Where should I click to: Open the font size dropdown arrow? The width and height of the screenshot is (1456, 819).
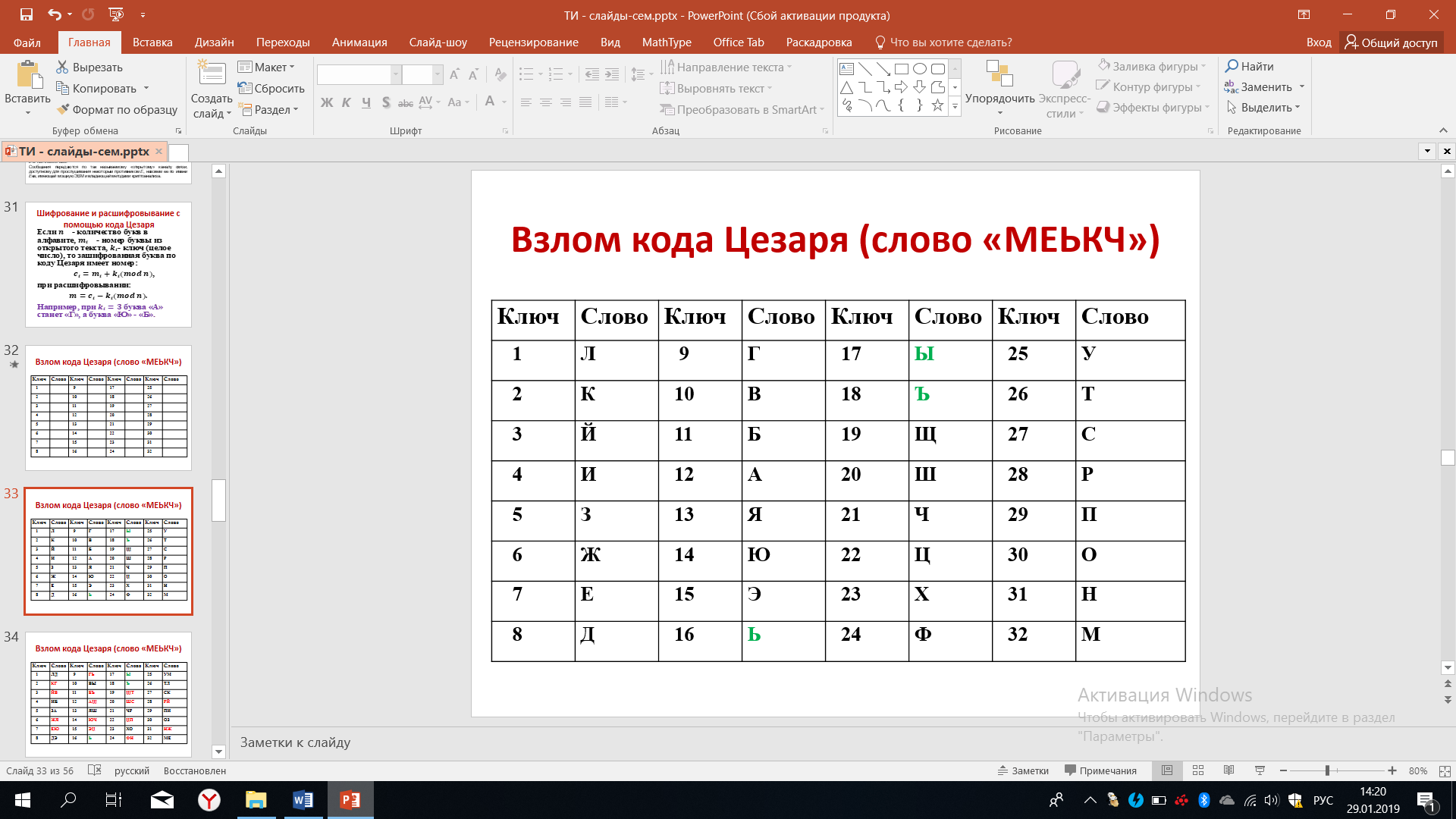click(x=438, y=74)
